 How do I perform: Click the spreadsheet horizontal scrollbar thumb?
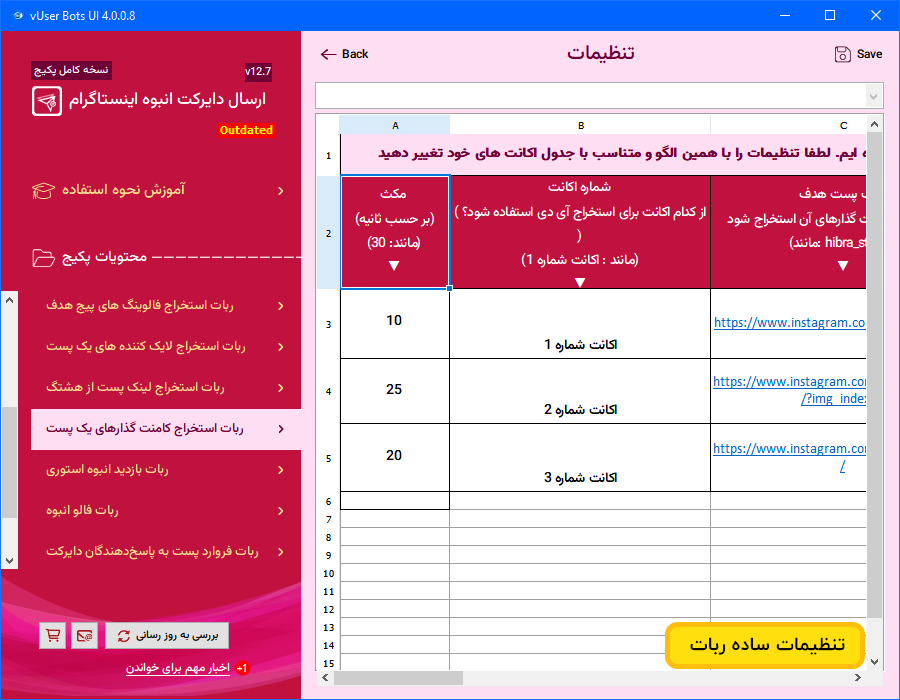[x=398, y=678]
